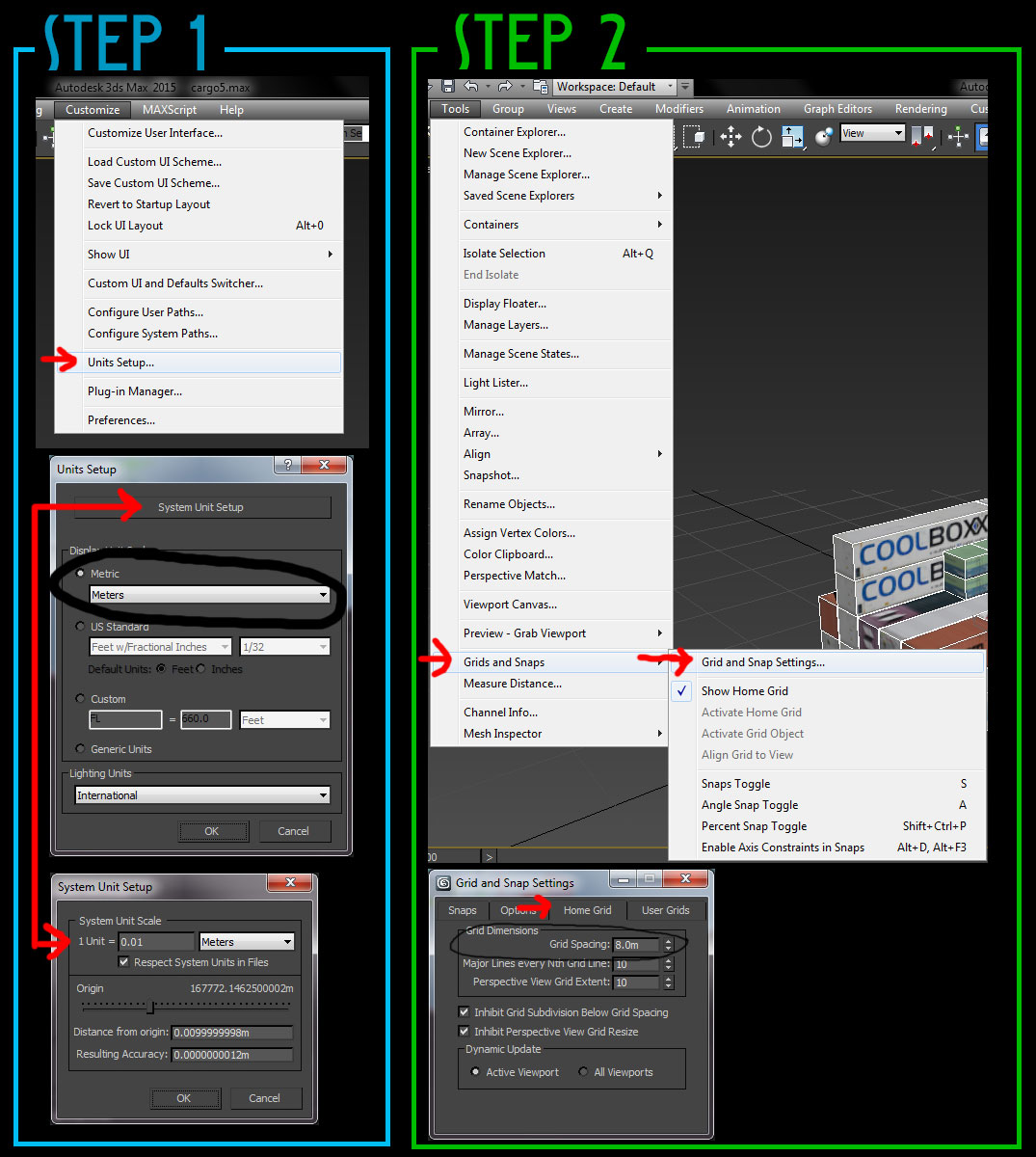Viewport: 1036px width, 1157px height.
Task: Open the MAXScript menu
Action: click(x=170, y=110)
